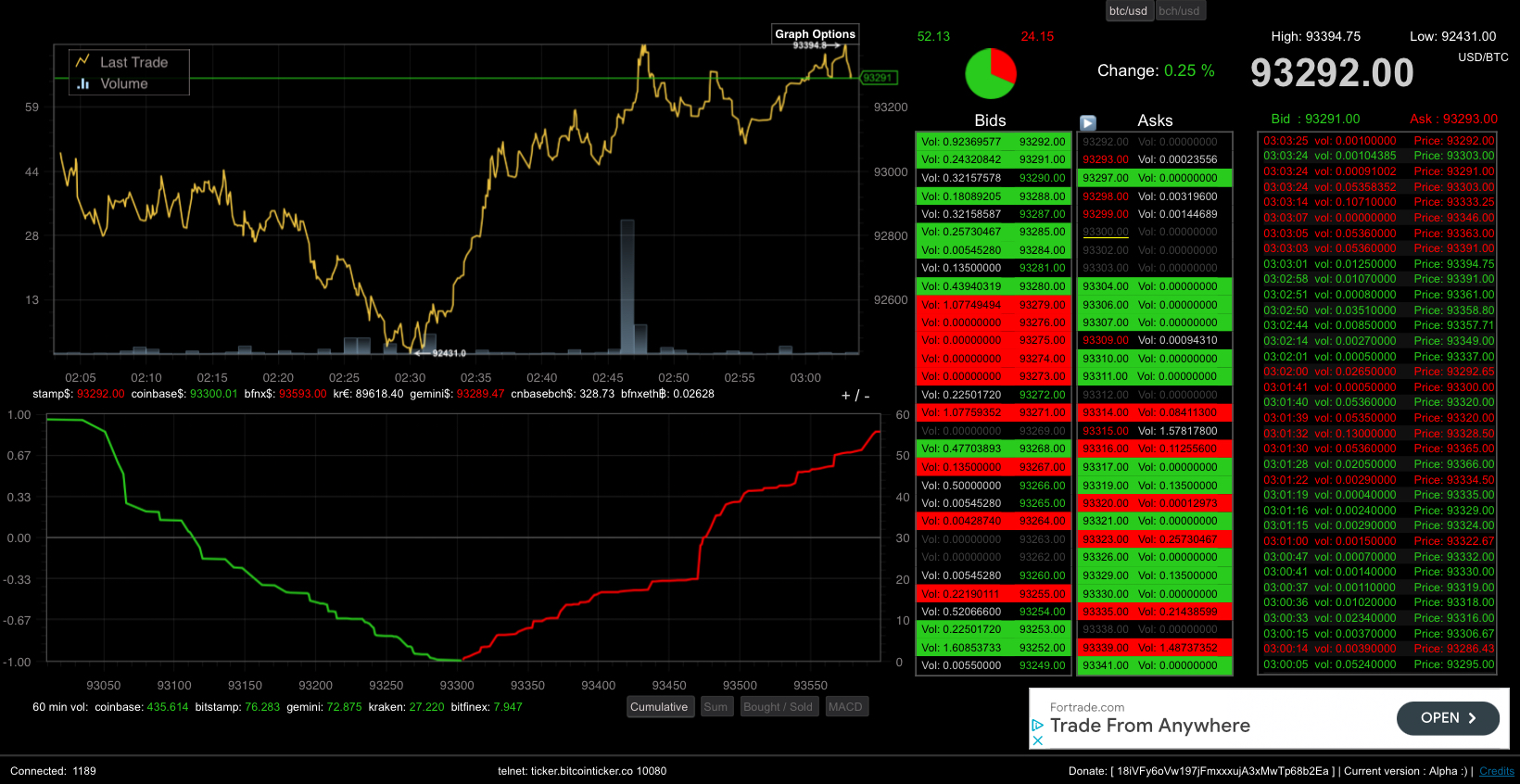Click the plus zoom control under the chart

(845, 396)
